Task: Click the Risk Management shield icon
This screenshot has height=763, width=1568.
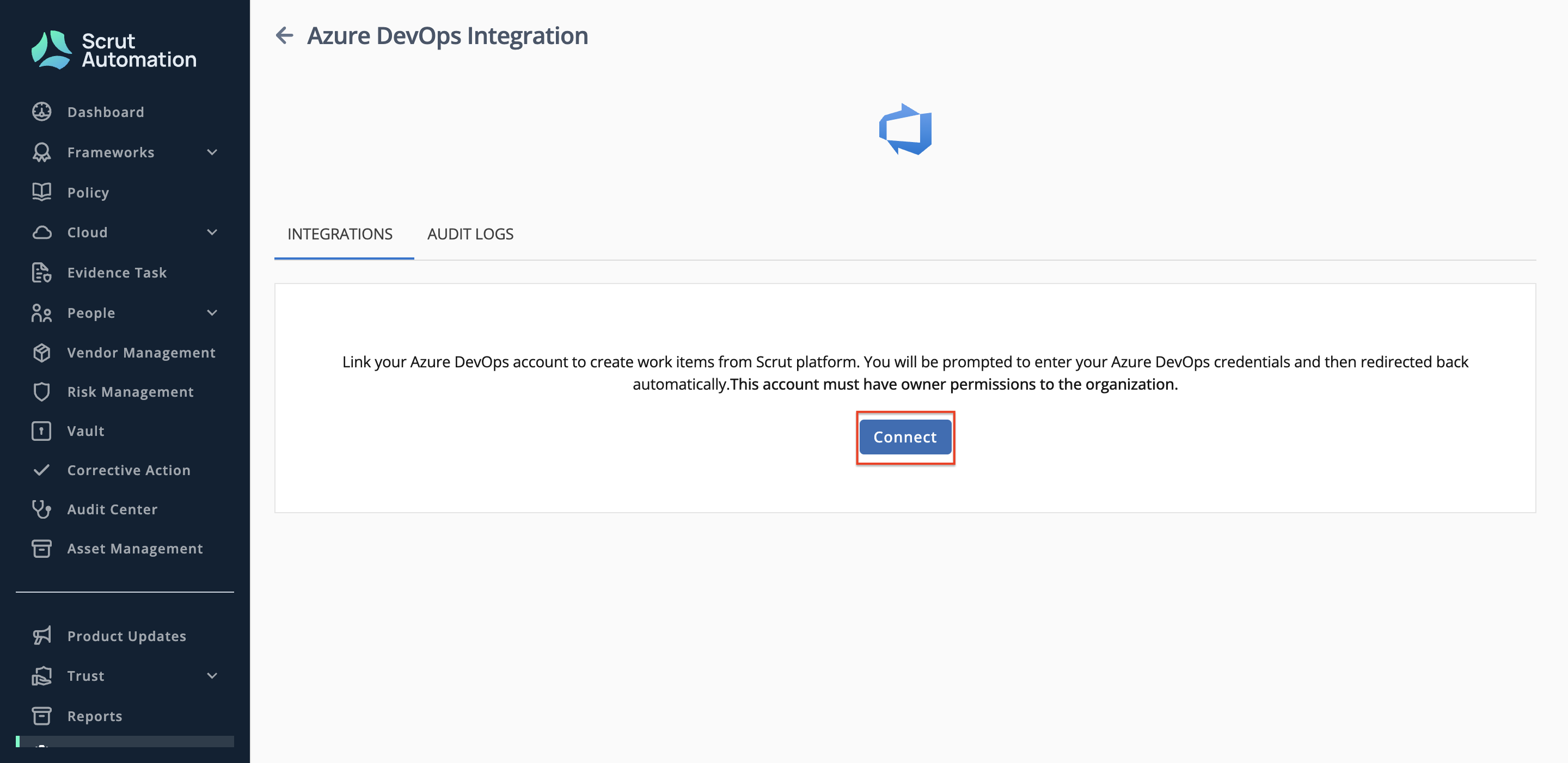Action: [x=41, y=392]
